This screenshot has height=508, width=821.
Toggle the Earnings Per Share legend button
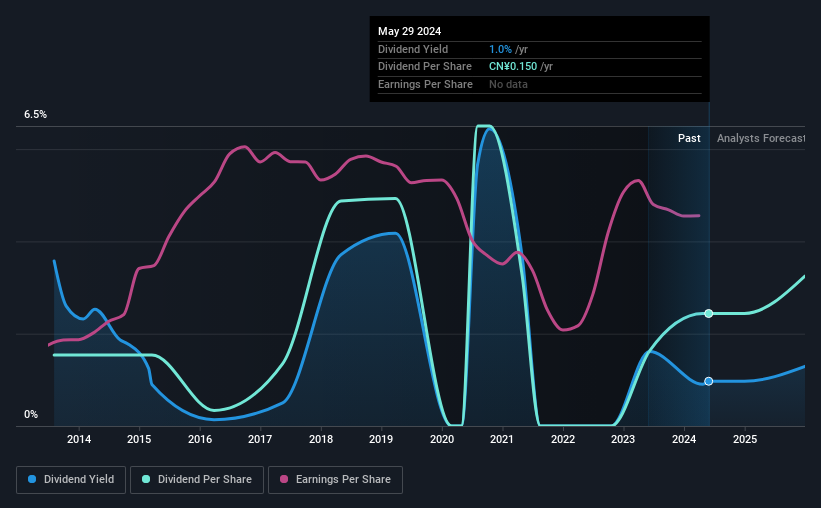pos(335,480)
